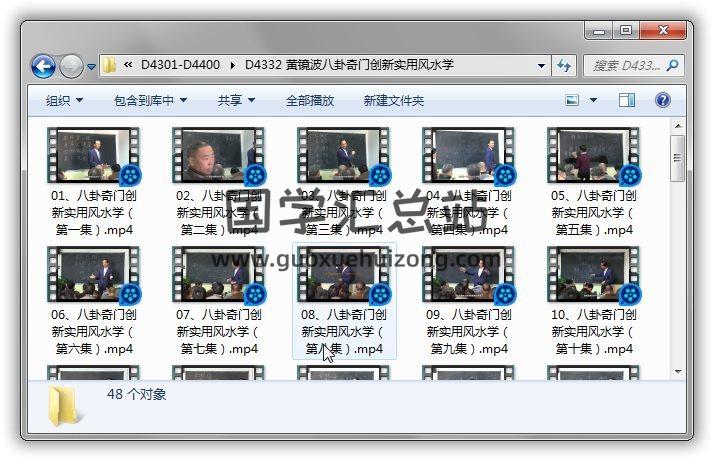
Task: Click the Back navigation arrow
Action: tap(43, 67)
